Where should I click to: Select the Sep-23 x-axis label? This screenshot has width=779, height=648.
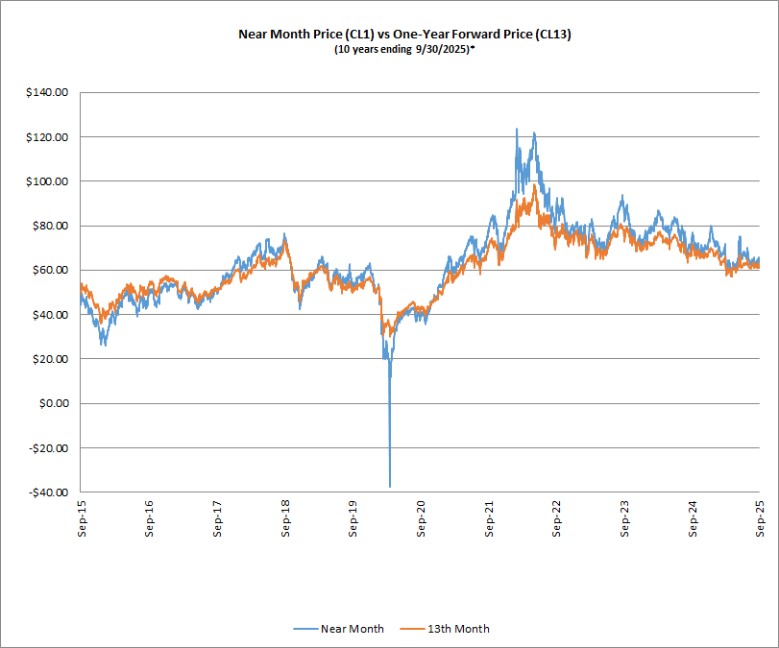coord(624,518)
